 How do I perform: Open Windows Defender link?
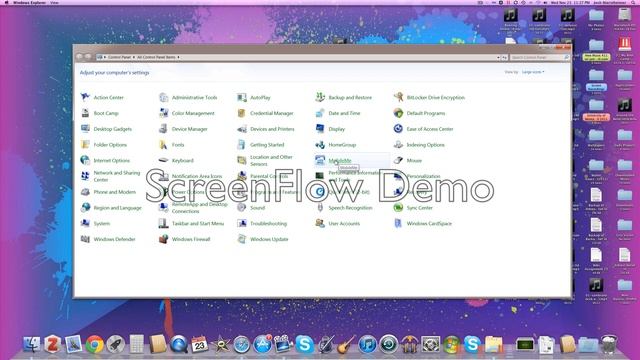(x=114, y=239)
